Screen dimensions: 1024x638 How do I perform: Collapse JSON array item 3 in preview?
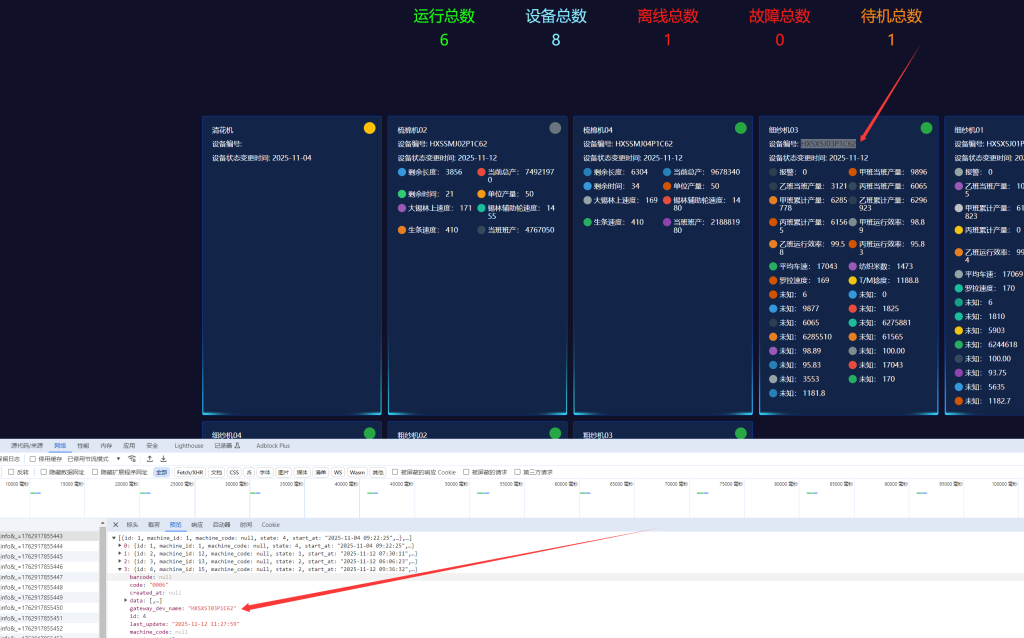coord(120,569)
